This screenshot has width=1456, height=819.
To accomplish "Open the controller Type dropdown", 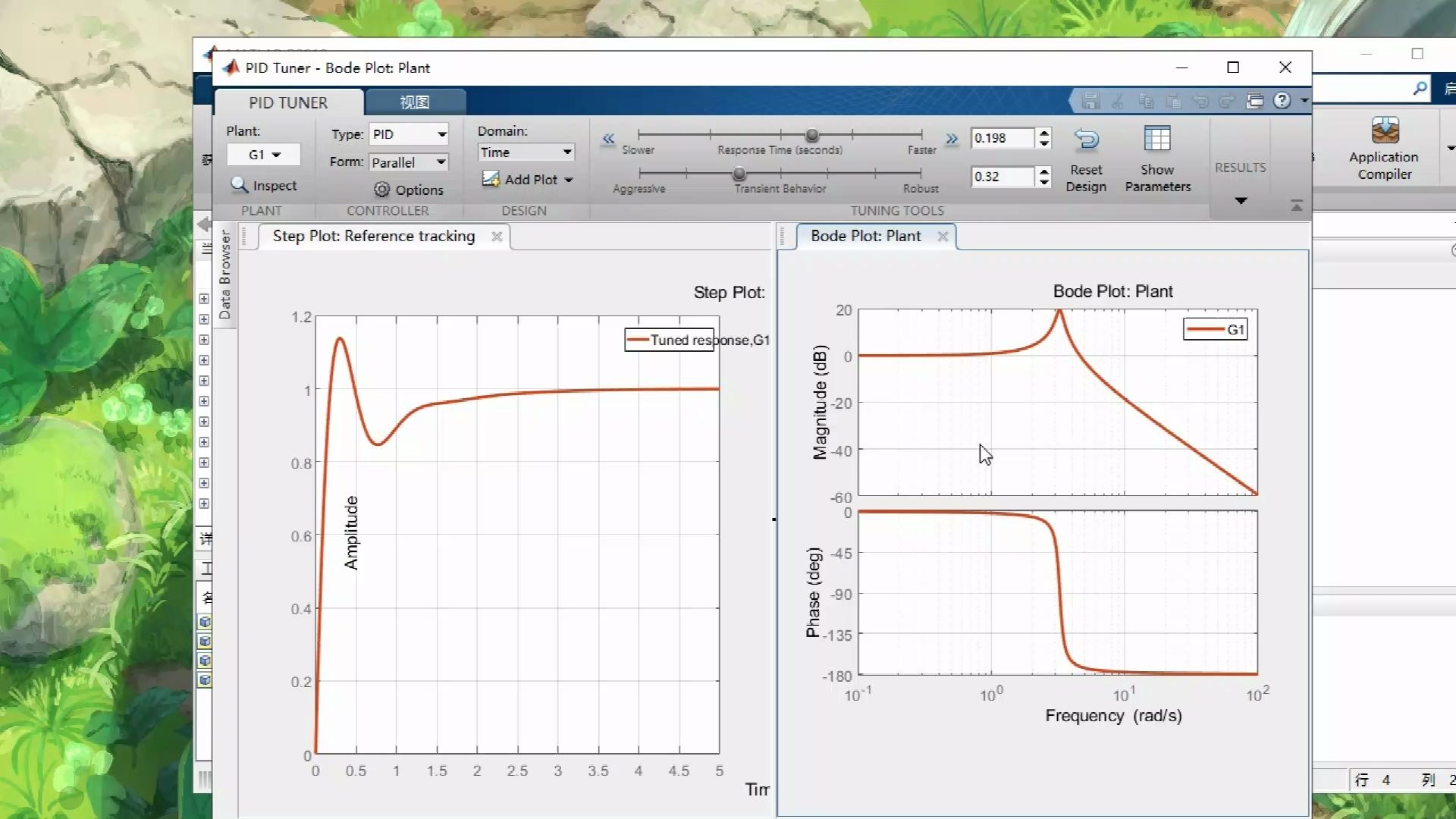I will tap(409, 133).
